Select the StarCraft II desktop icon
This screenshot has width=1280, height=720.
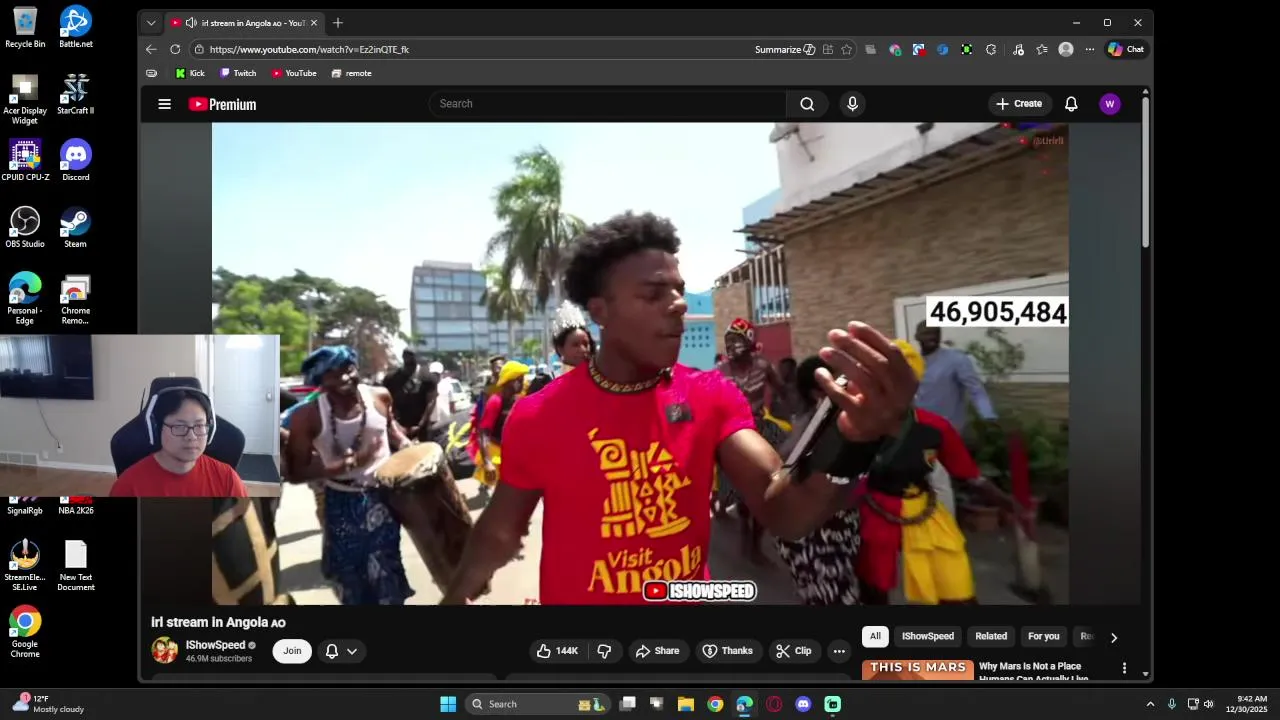point(76,94)
